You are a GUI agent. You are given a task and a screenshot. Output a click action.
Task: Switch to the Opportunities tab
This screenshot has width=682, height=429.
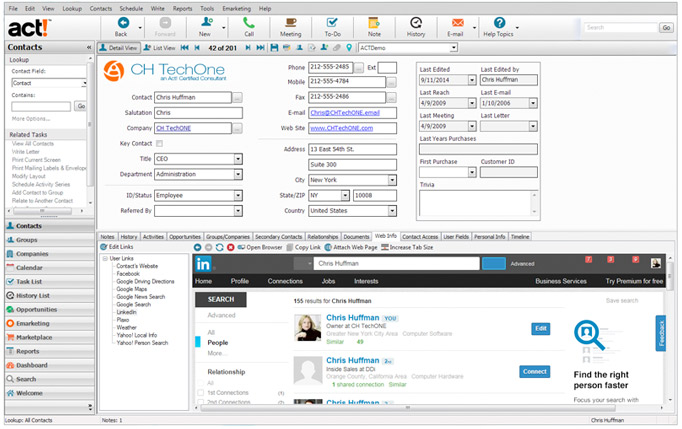tap(185, 237)
